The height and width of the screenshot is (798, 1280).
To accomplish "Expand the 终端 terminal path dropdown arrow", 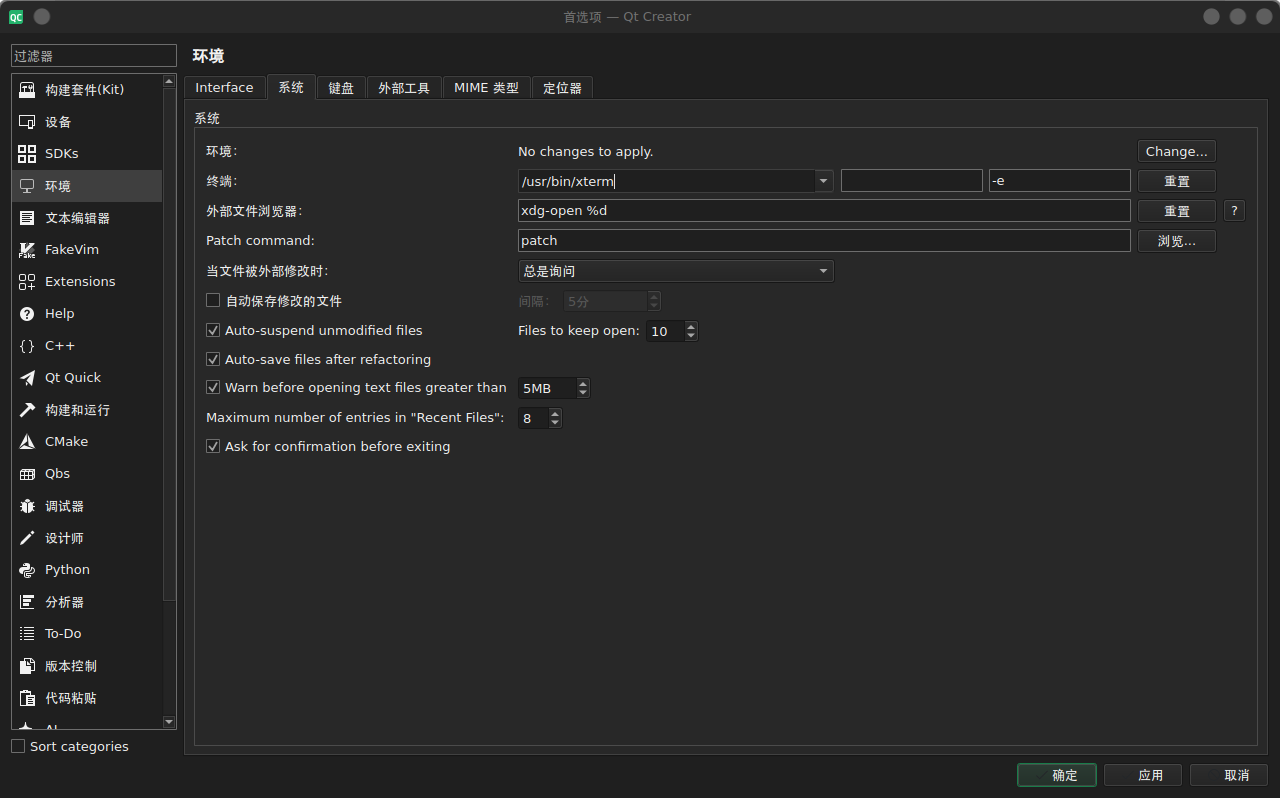I will click(824, 181).
